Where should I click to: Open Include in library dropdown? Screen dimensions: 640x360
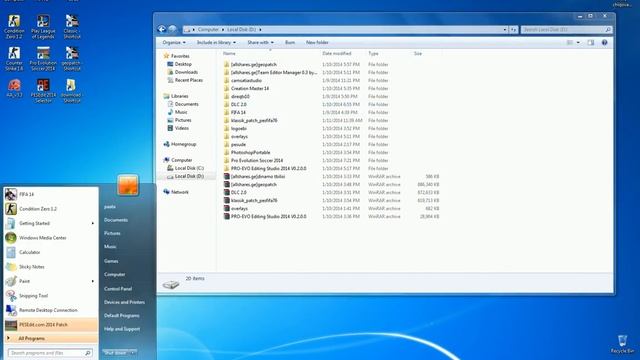(x=216, y=42)
